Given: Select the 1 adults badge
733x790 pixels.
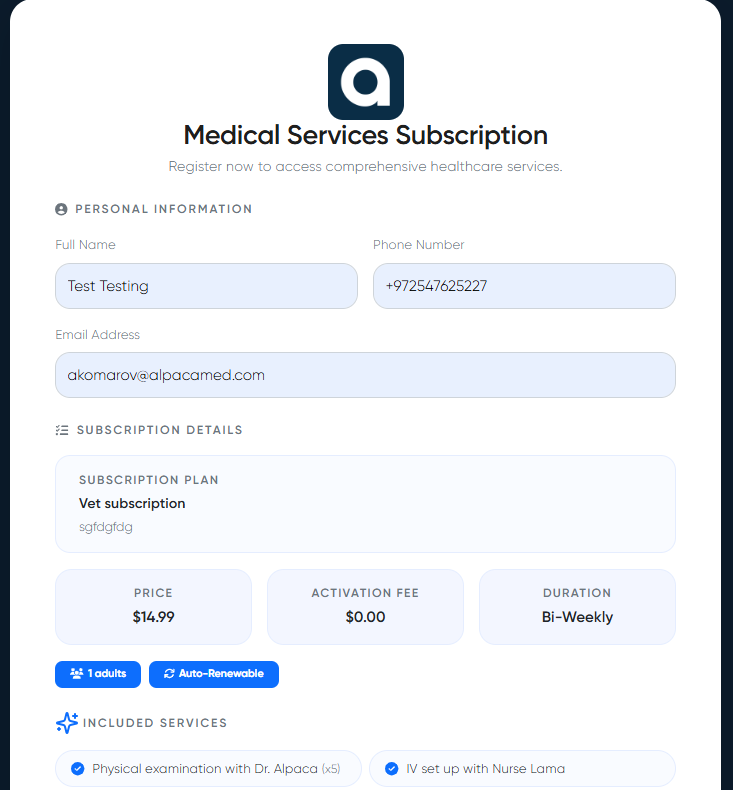Looking at the screenshot, I should [99, 674].
